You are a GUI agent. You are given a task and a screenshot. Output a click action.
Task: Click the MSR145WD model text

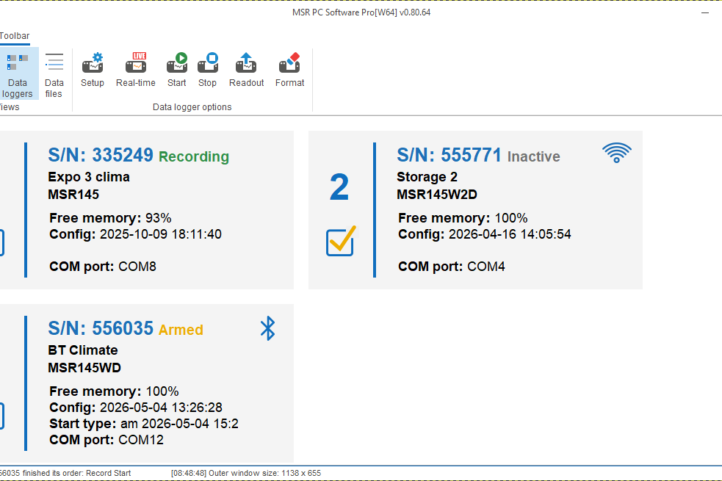[85, 368]
